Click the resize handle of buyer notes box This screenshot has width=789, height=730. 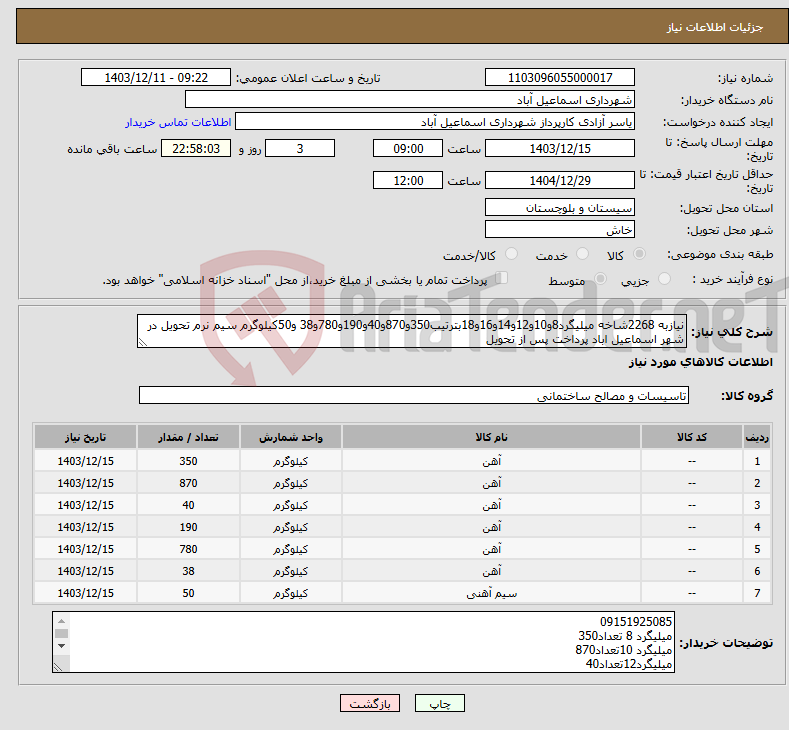[x=58, y=667]
